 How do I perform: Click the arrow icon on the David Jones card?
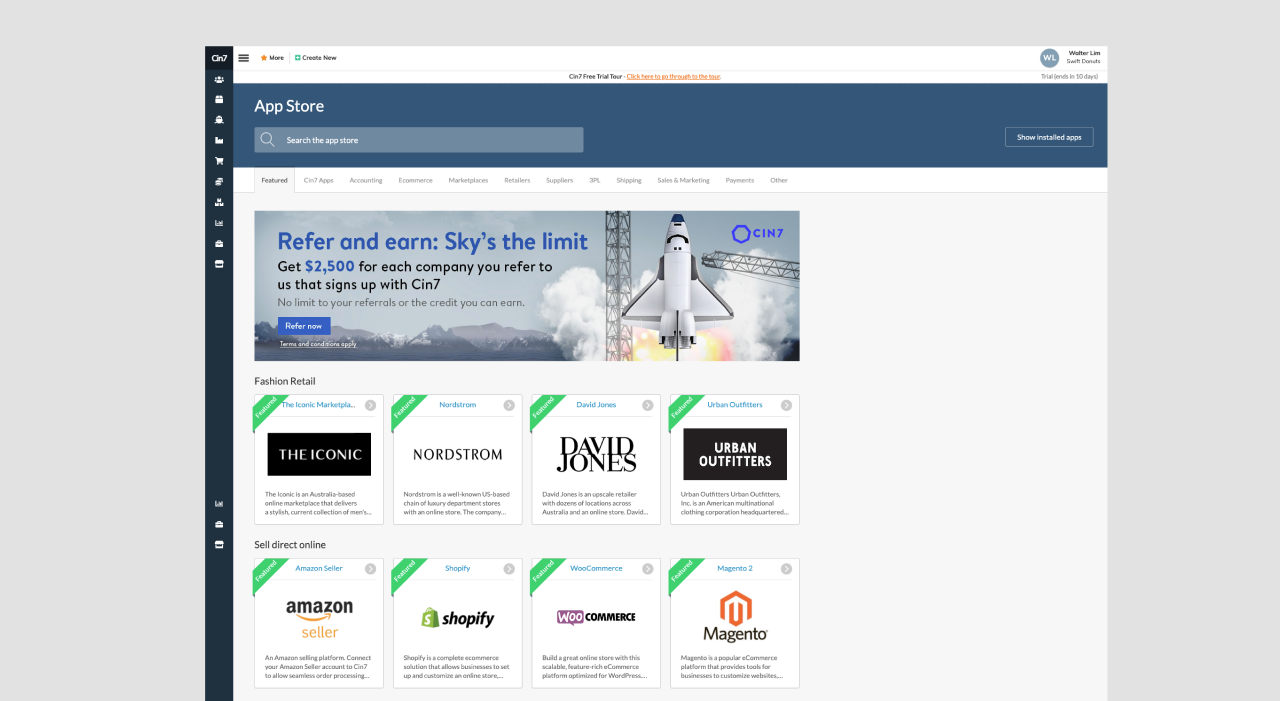click(x=648, y=405)
